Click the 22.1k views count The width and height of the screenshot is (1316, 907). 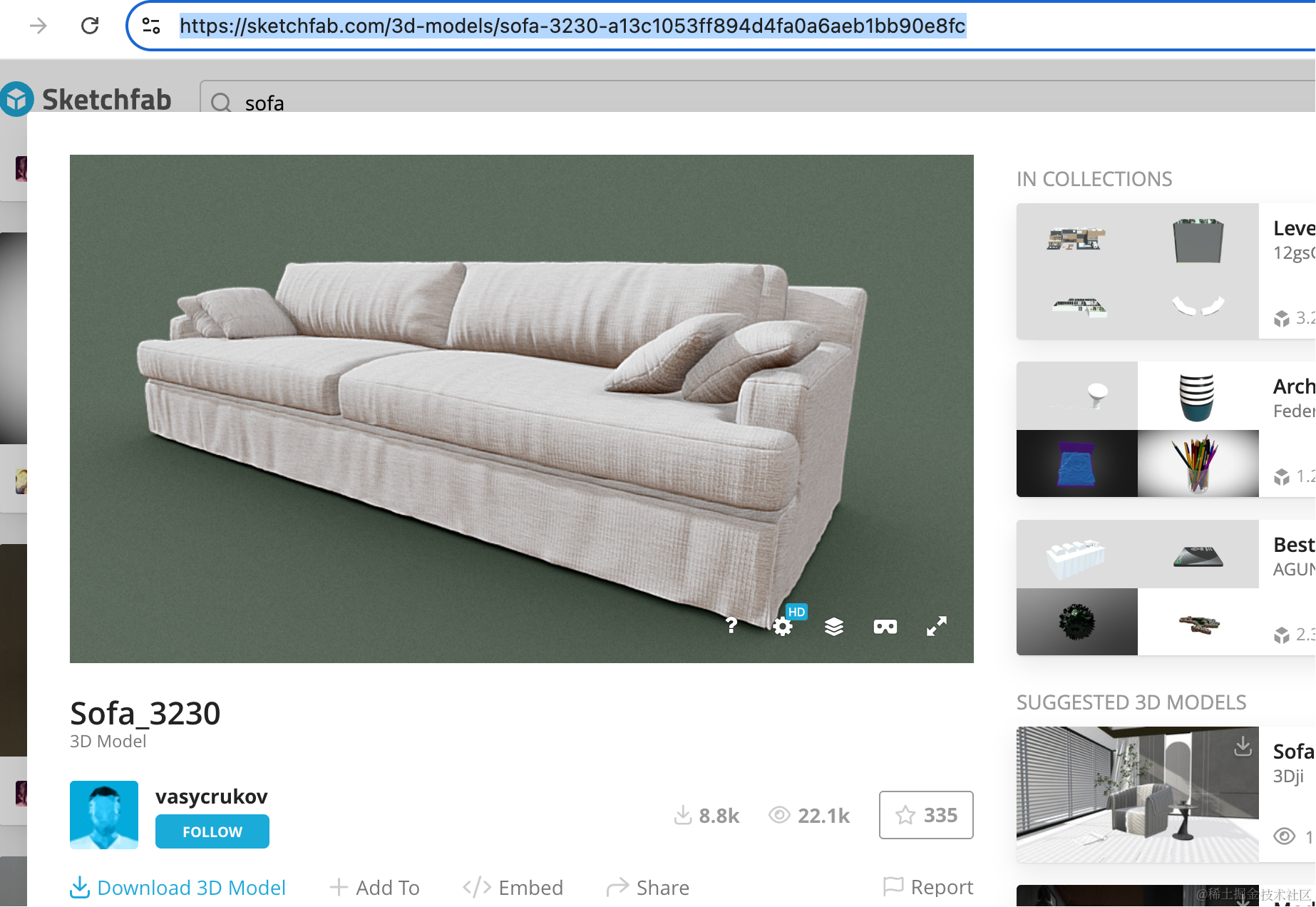(809, 816)
